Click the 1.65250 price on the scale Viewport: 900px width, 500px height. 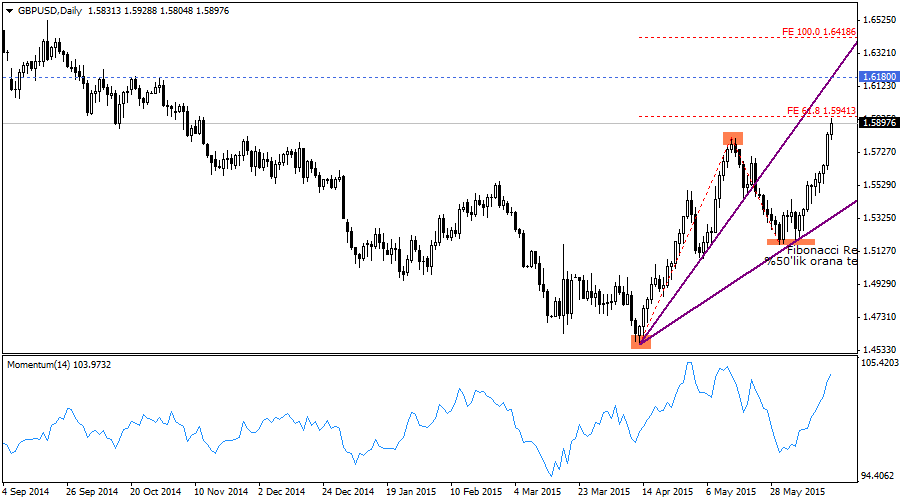click(x=878, y=20)
